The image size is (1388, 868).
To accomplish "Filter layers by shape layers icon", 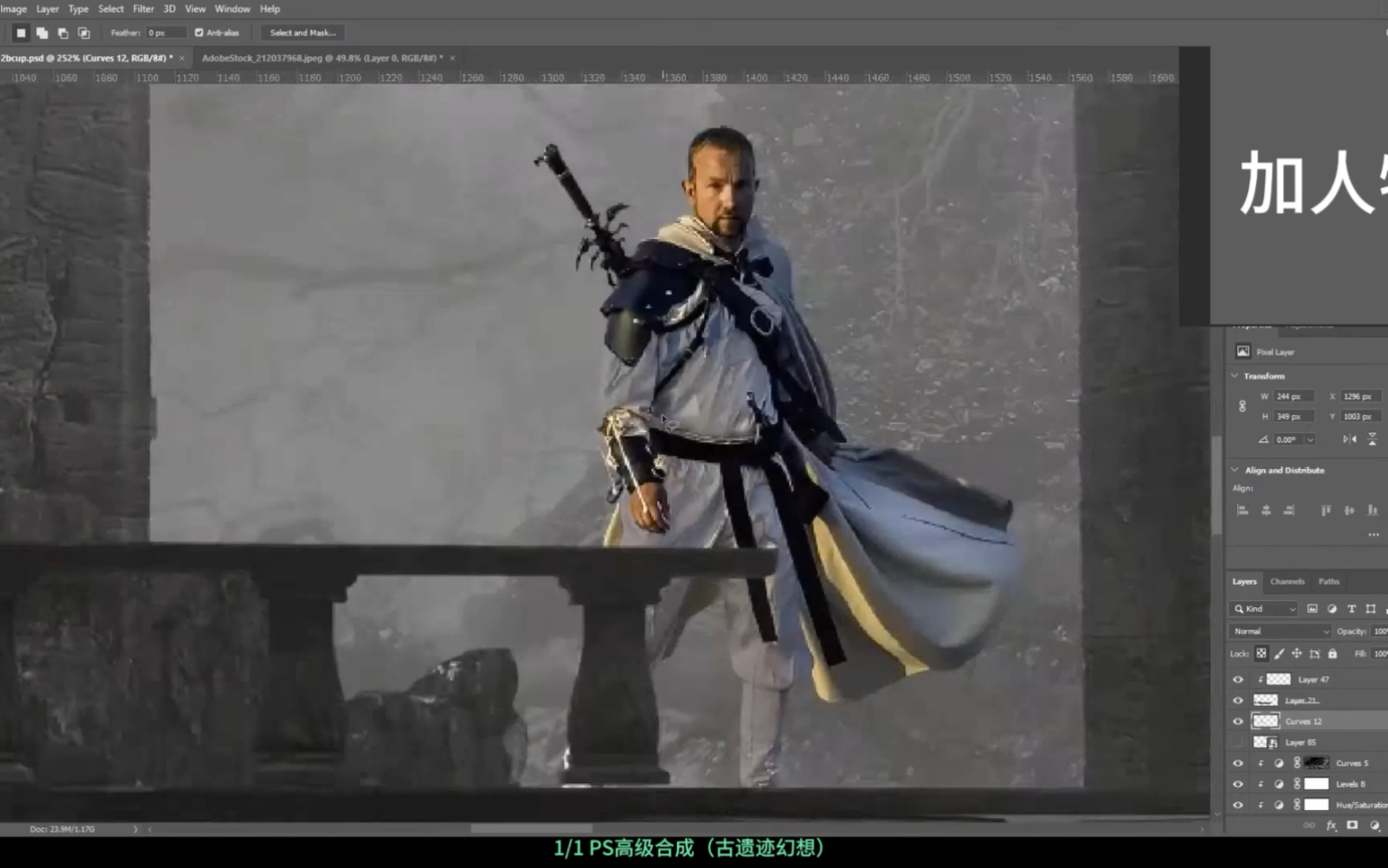I will click(x=1370, y=609).
